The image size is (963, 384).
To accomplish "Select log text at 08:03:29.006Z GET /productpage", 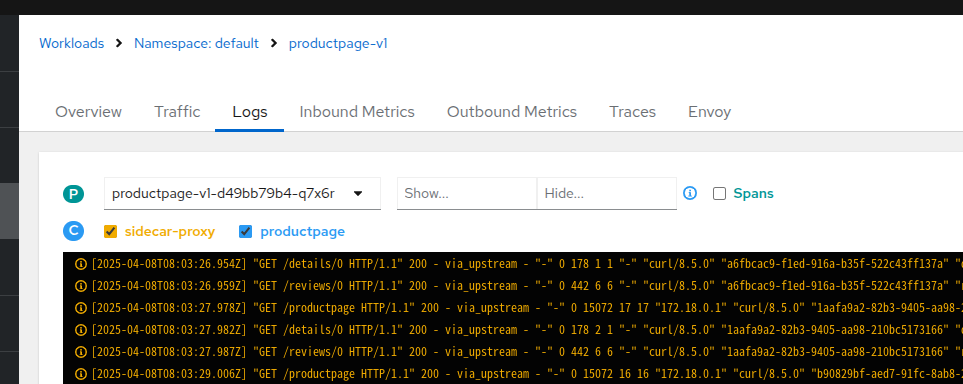I will tap(527, 374).
